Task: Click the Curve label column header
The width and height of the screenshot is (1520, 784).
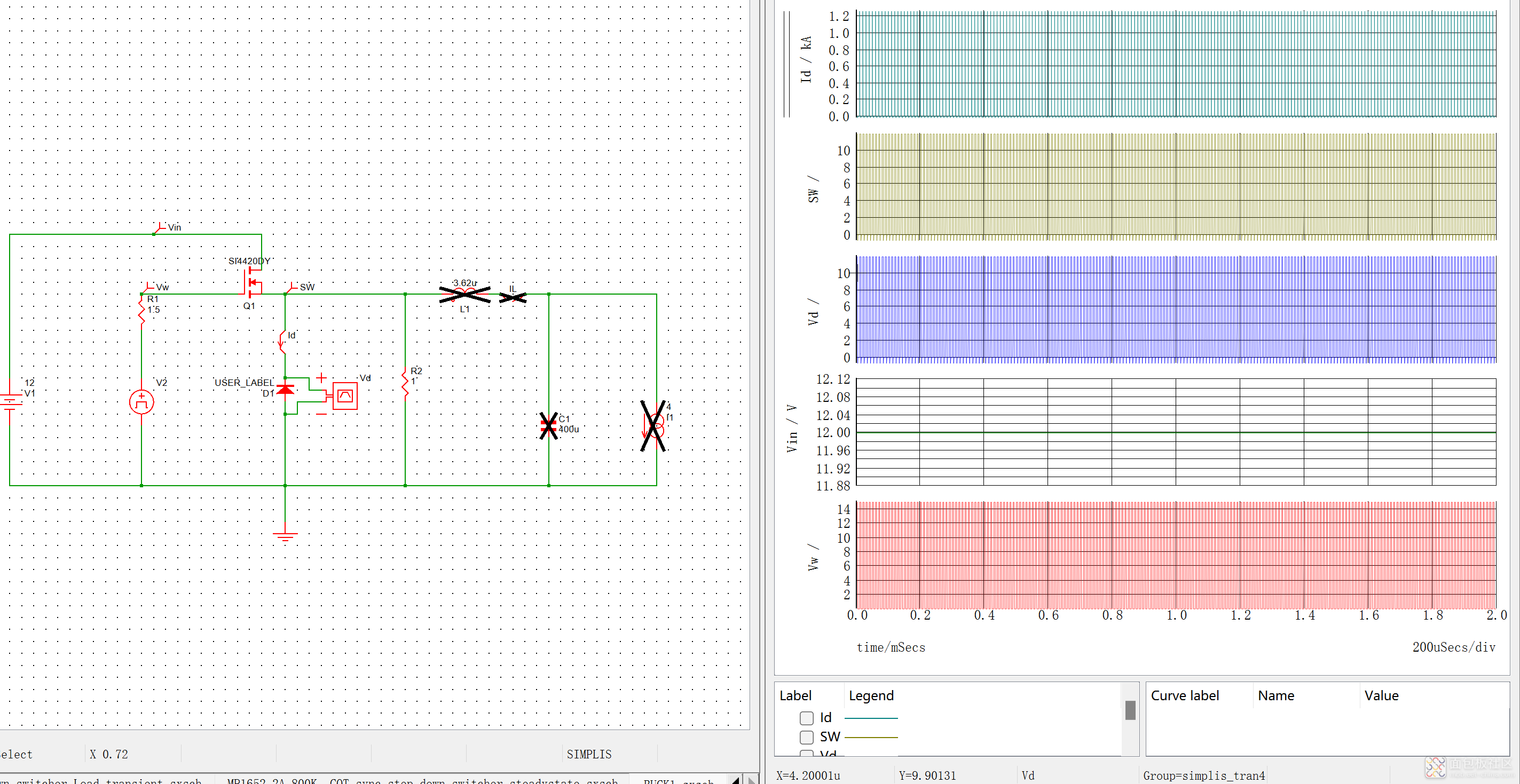Action: pyautogui.click(x=1184, y=695)
